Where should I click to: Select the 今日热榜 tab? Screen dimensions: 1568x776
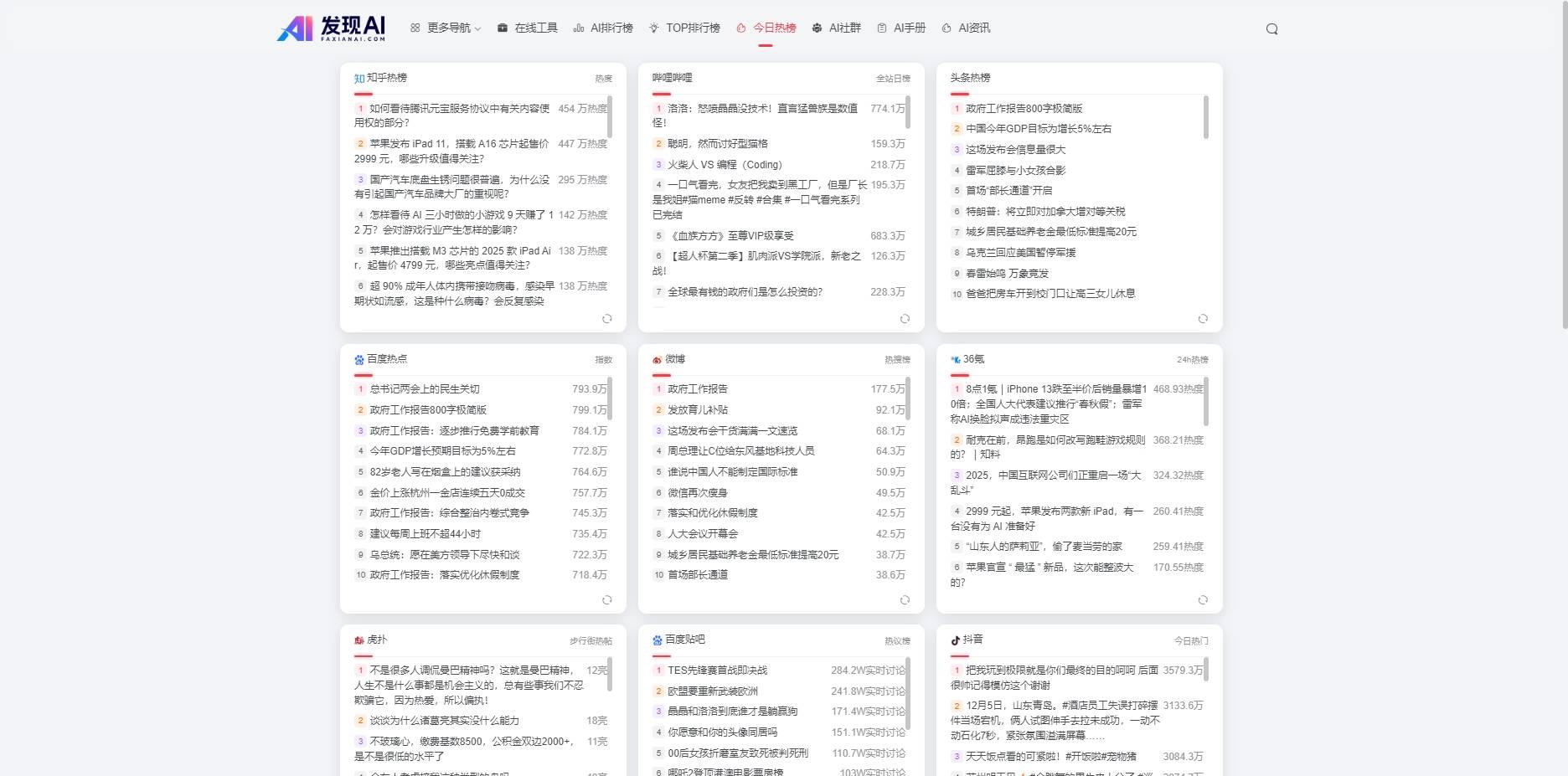pos(766,28)
